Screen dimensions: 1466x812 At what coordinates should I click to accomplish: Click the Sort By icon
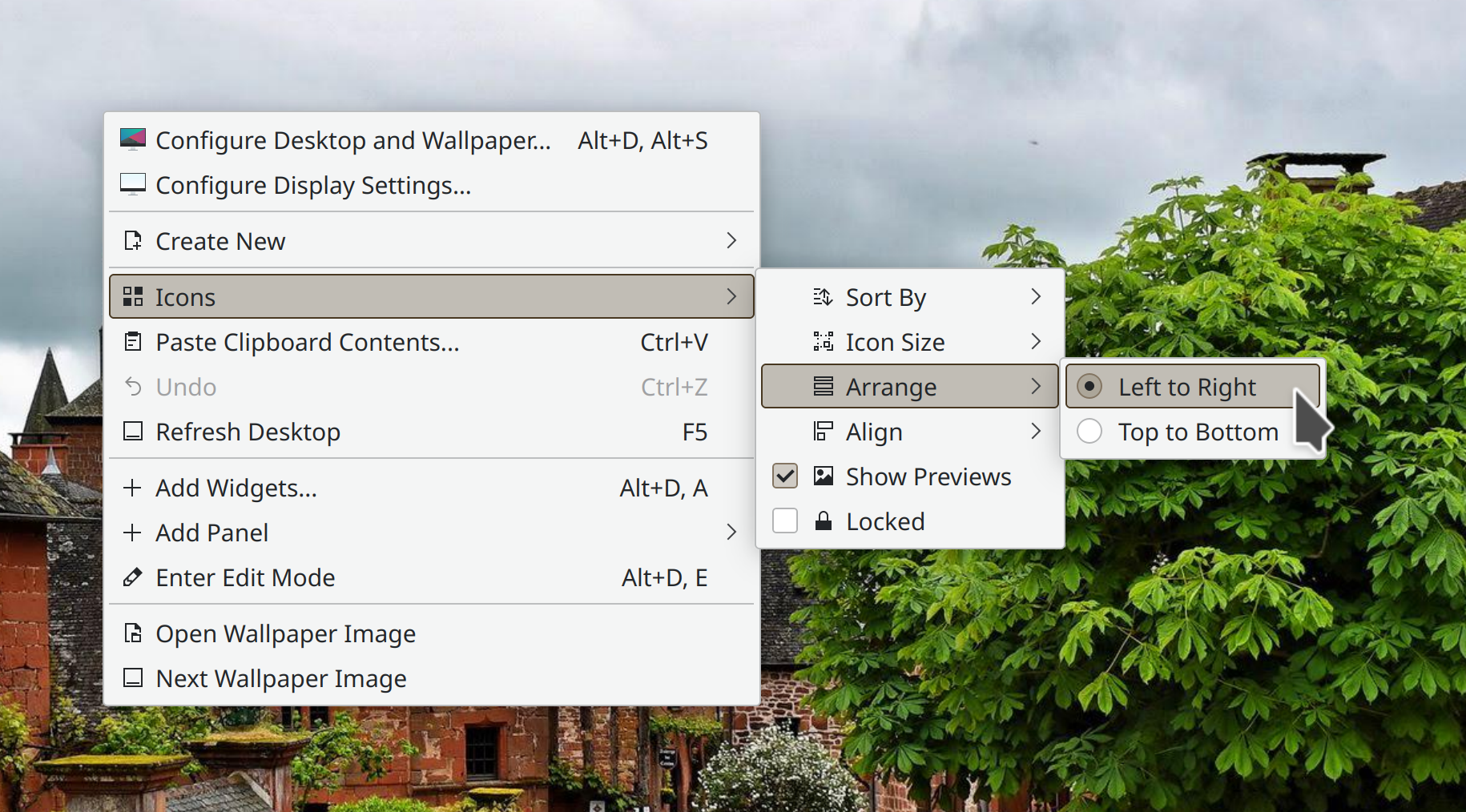coord(823,297)
